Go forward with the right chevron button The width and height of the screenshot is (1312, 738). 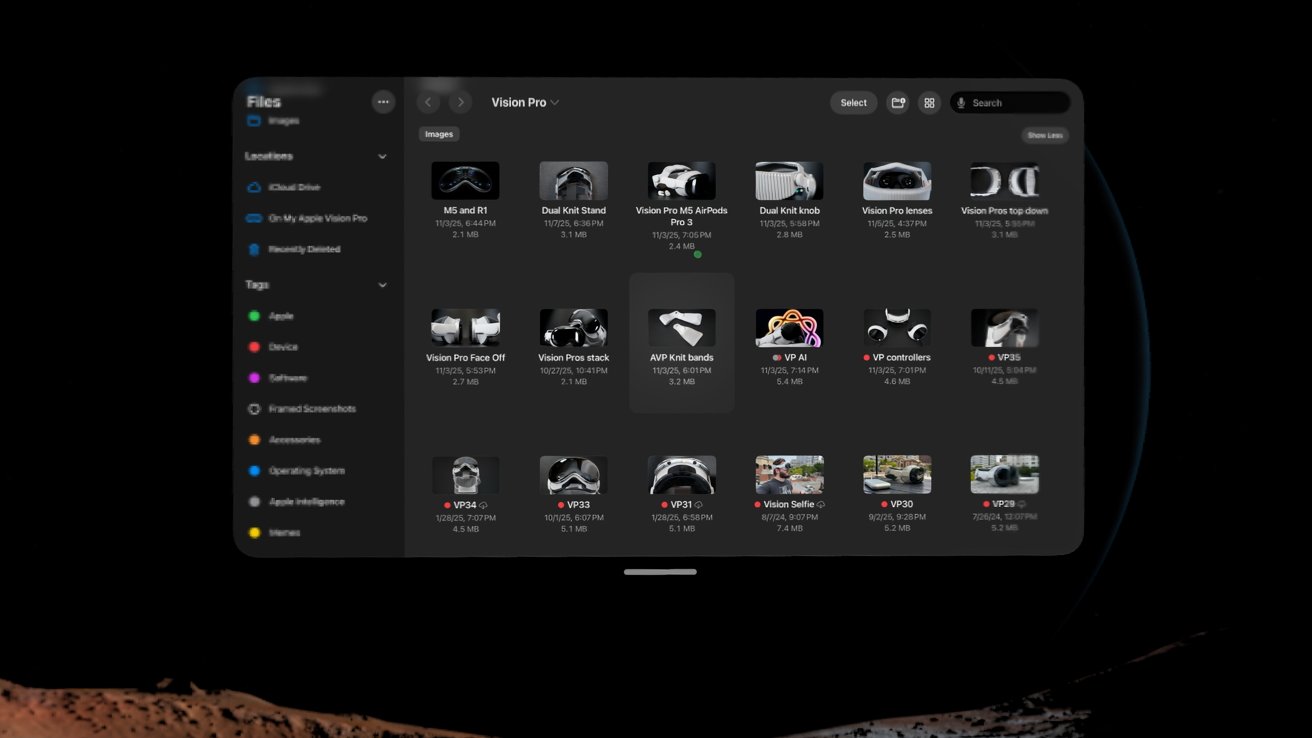tap(460, 102)
